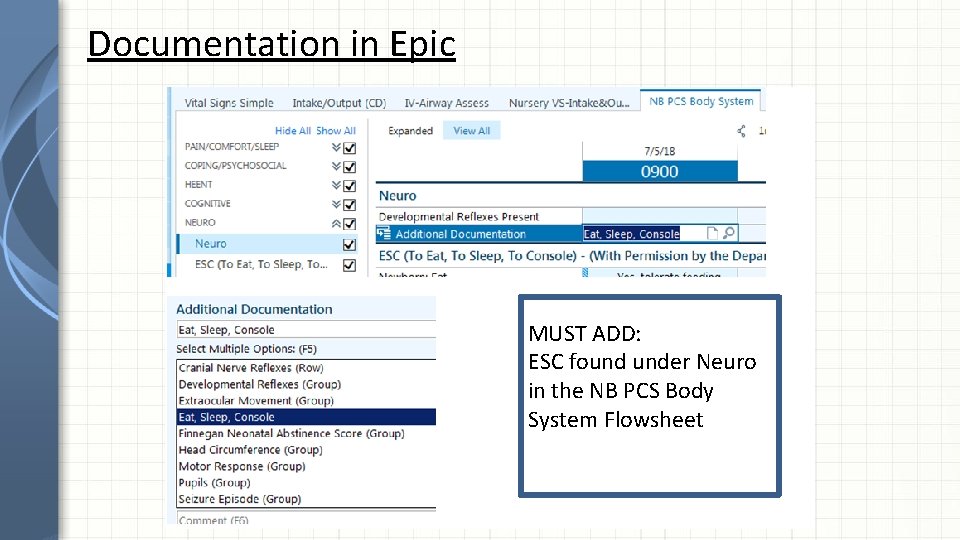960x540 pixels.
Task: Collapse the NEURO section chevron
Action: (336, 223)
